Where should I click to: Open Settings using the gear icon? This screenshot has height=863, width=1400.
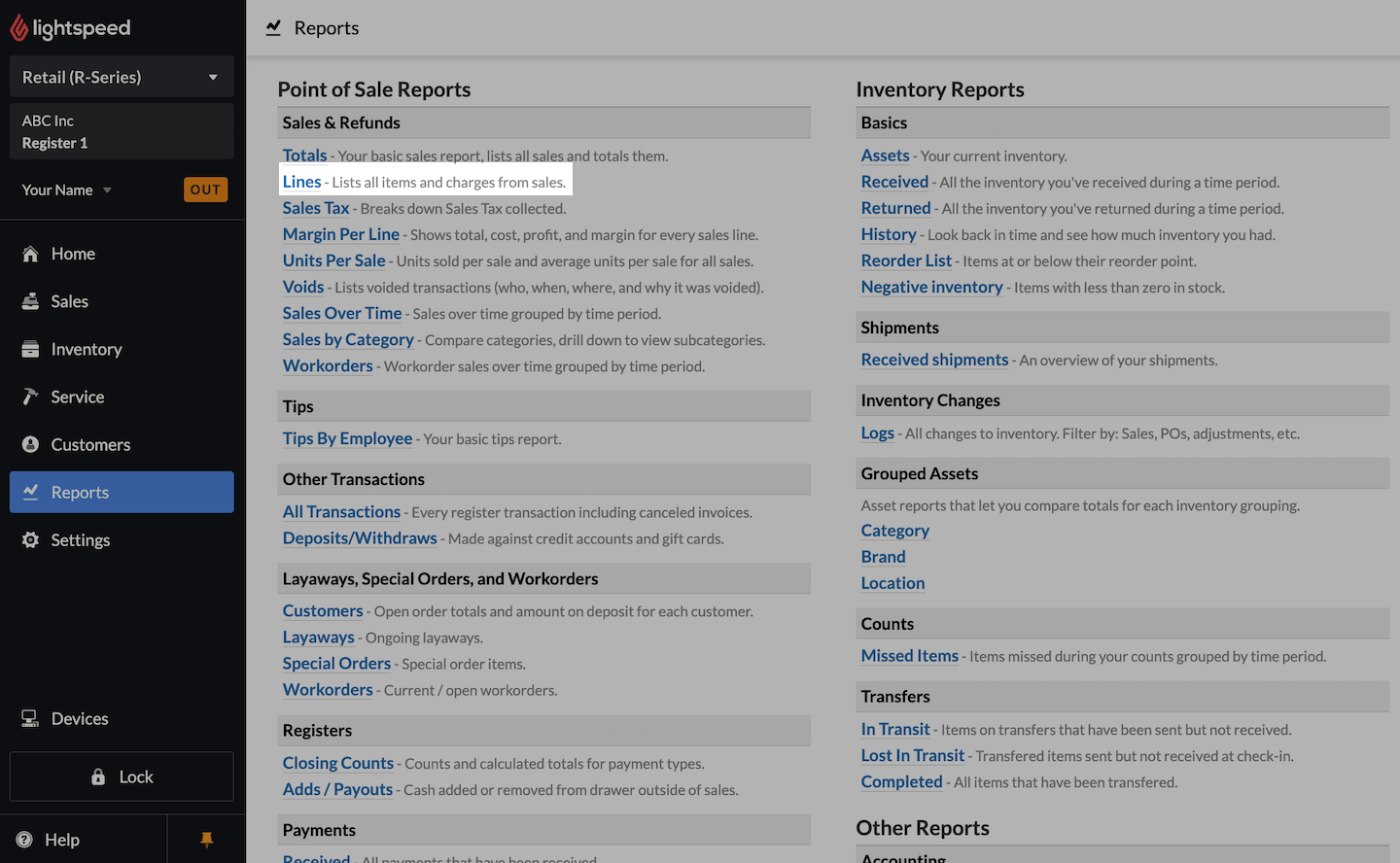coord(31,540)
